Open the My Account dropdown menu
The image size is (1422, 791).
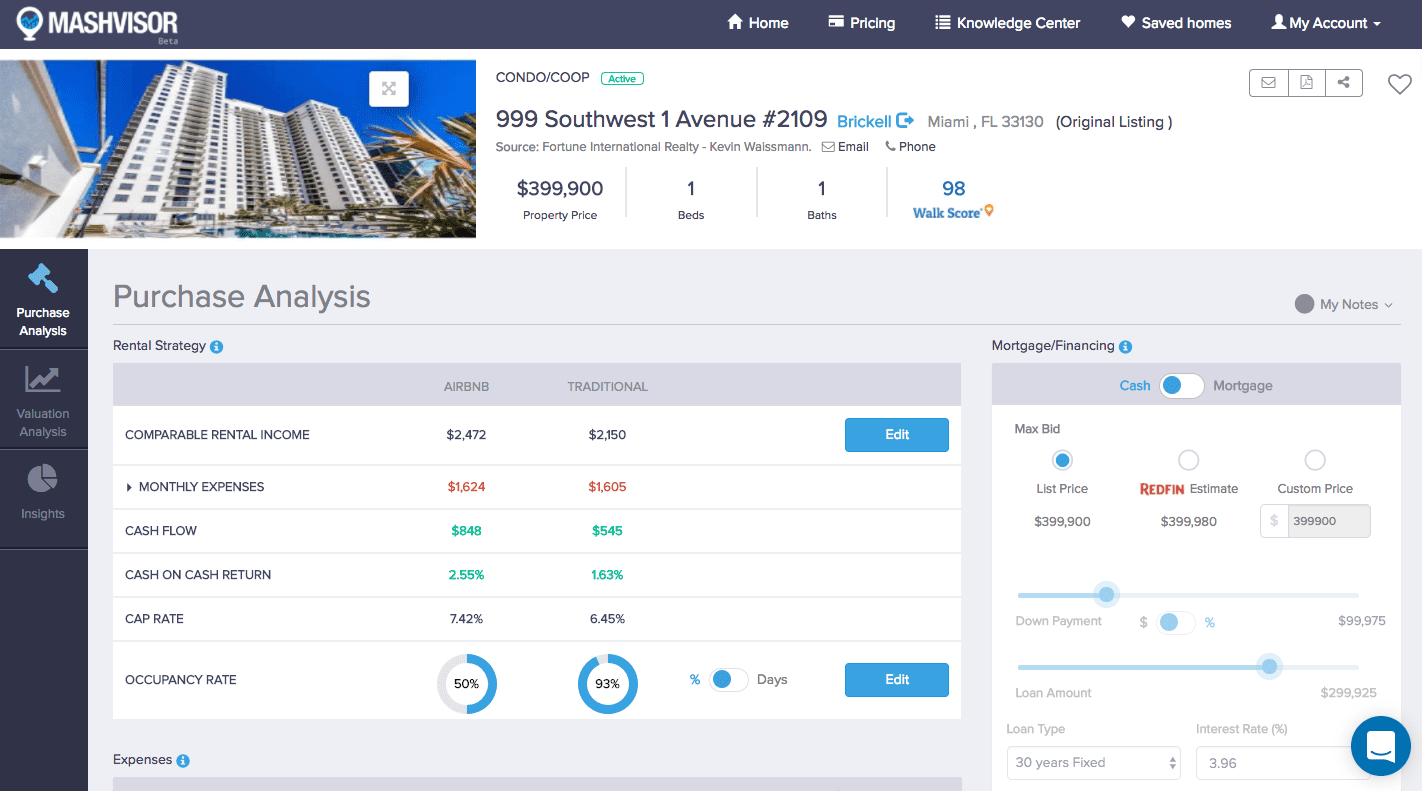(1326, 23)
